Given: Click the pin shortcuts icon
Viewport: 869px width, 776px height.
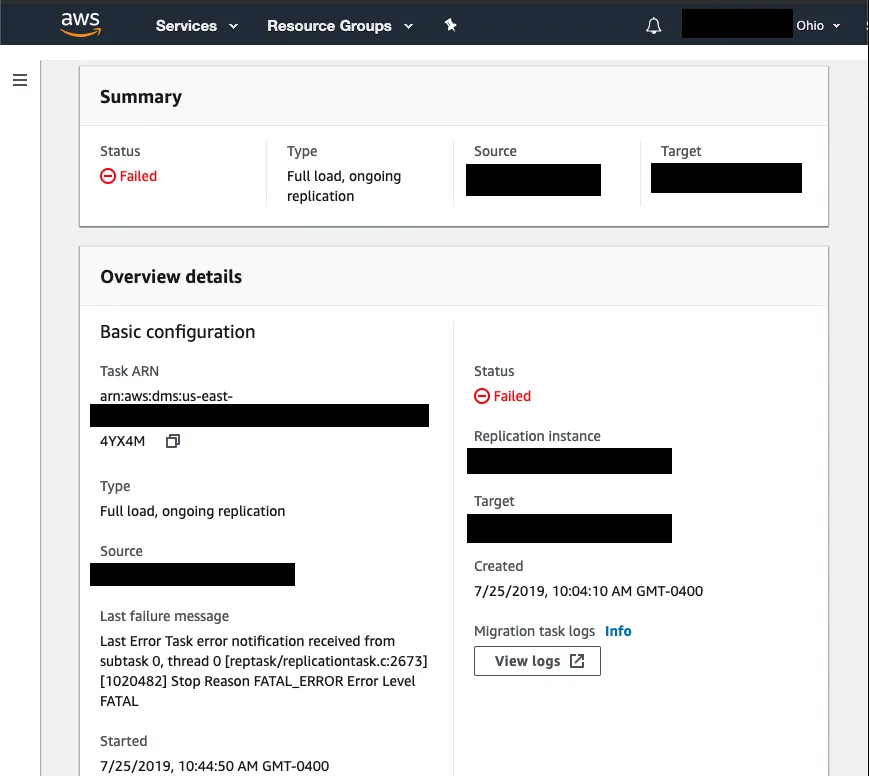Looking at the screenshot, I should point(450,26).
